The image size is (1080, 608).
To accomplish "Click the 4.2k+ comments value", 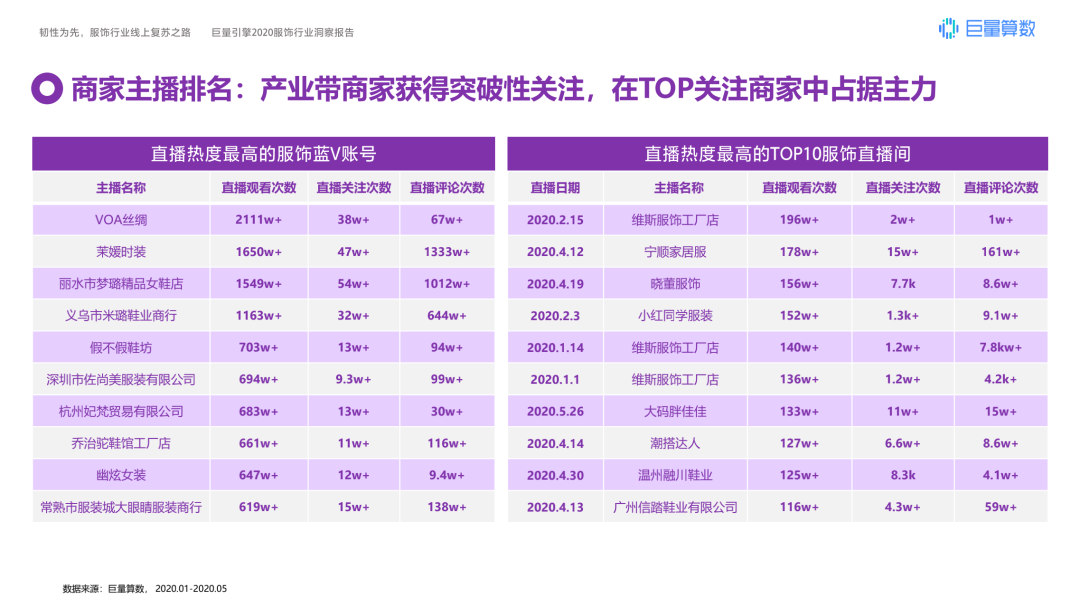I will 1001,379.
